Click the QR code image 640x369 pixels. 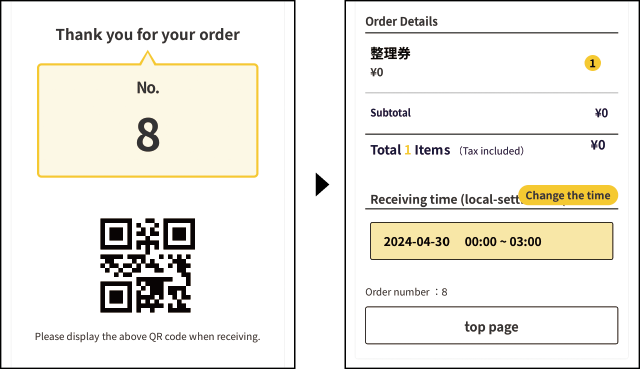coord(147,266)
